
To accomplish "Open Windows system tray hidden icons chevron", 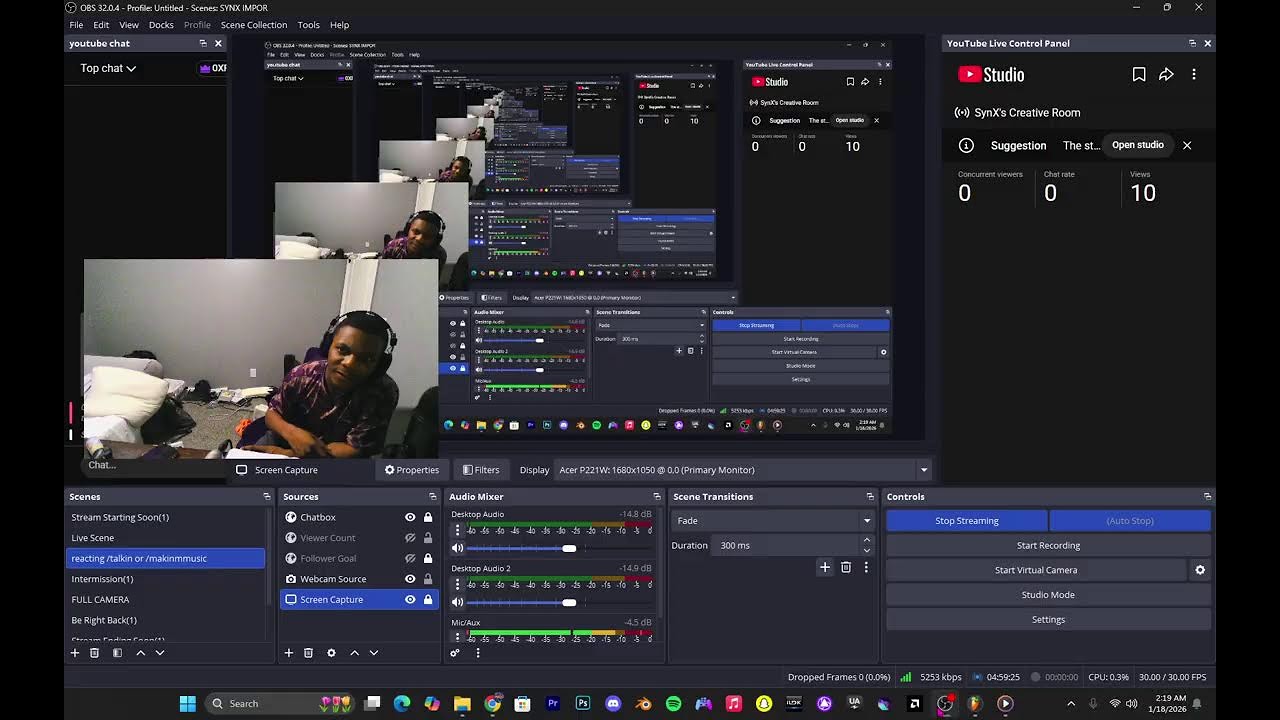I will (x=1071, y=704).
